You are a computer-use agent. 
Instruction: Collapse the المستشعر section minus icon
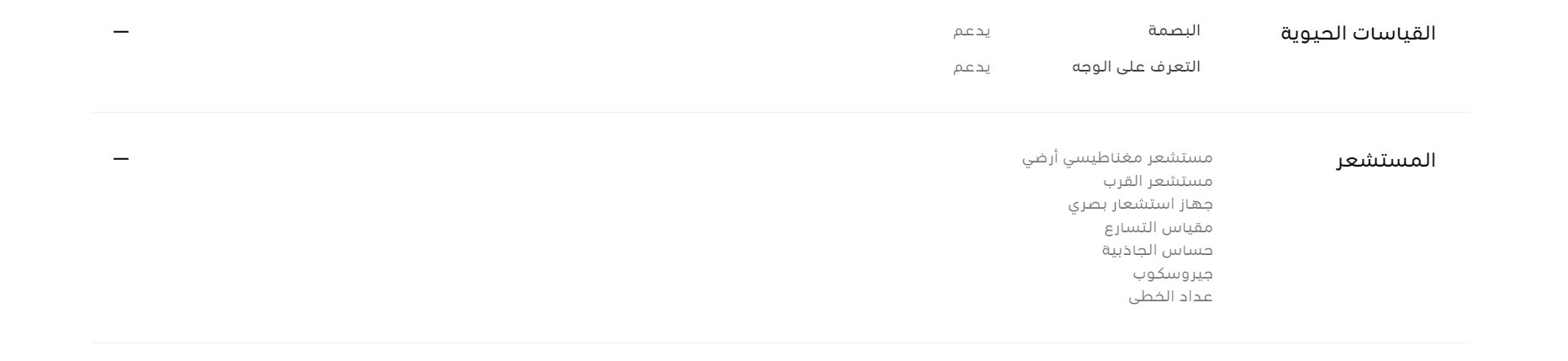click(x=122, y=158)
